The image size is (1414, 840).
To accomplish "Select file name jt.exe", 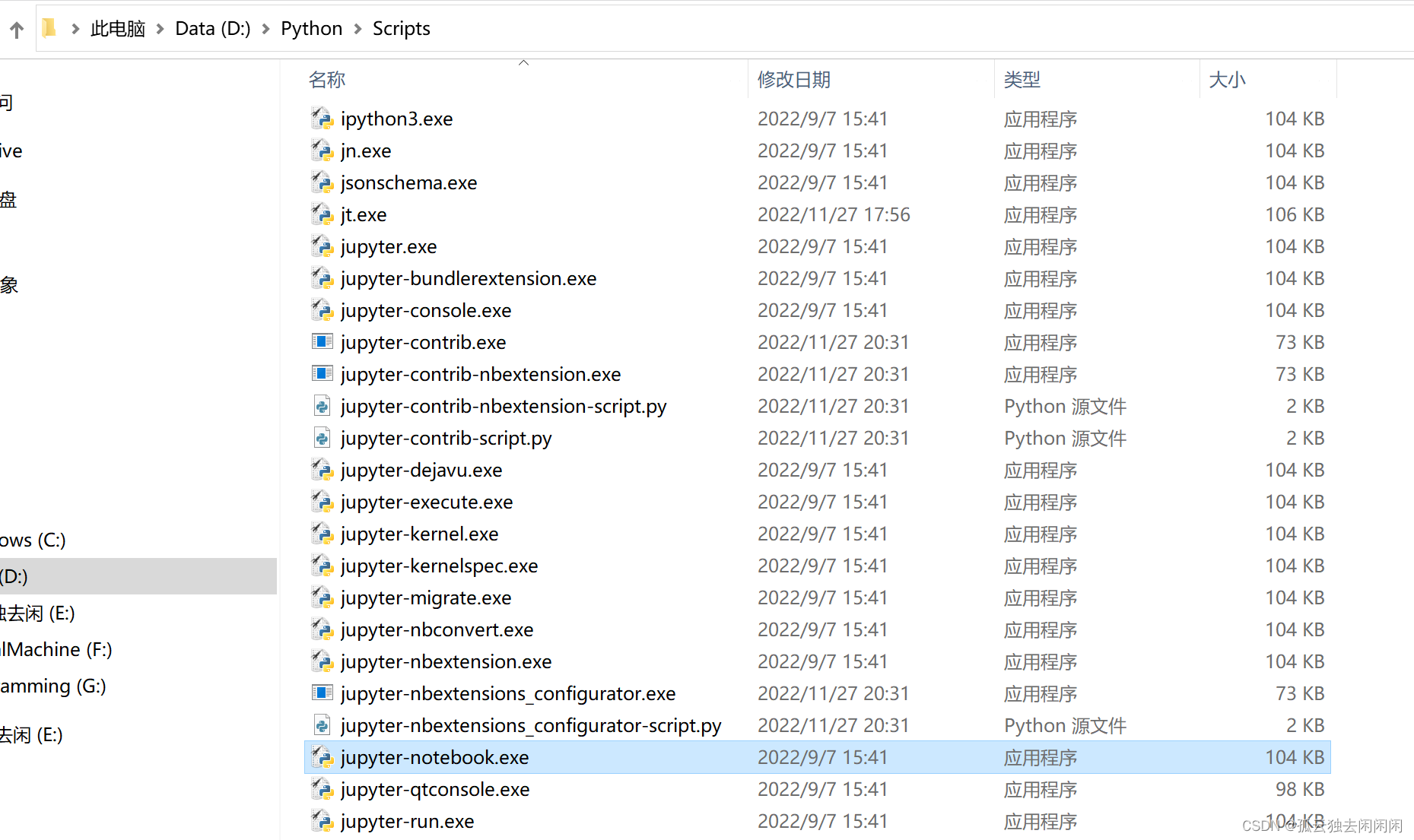I will pyautogui.click(x=364, y=214).
